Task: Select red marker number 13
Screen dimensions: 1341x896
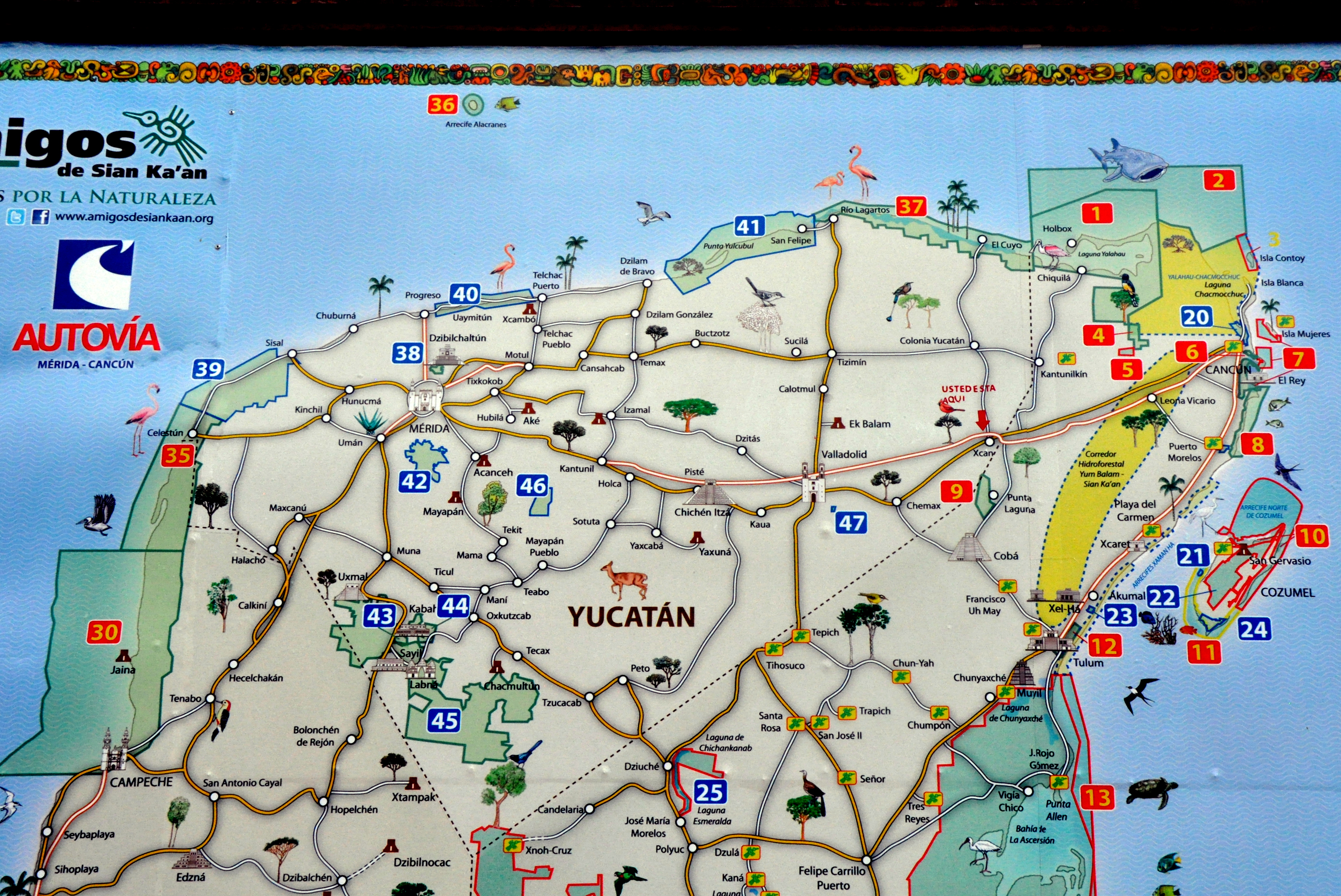Action: (x=1098, y=798)
